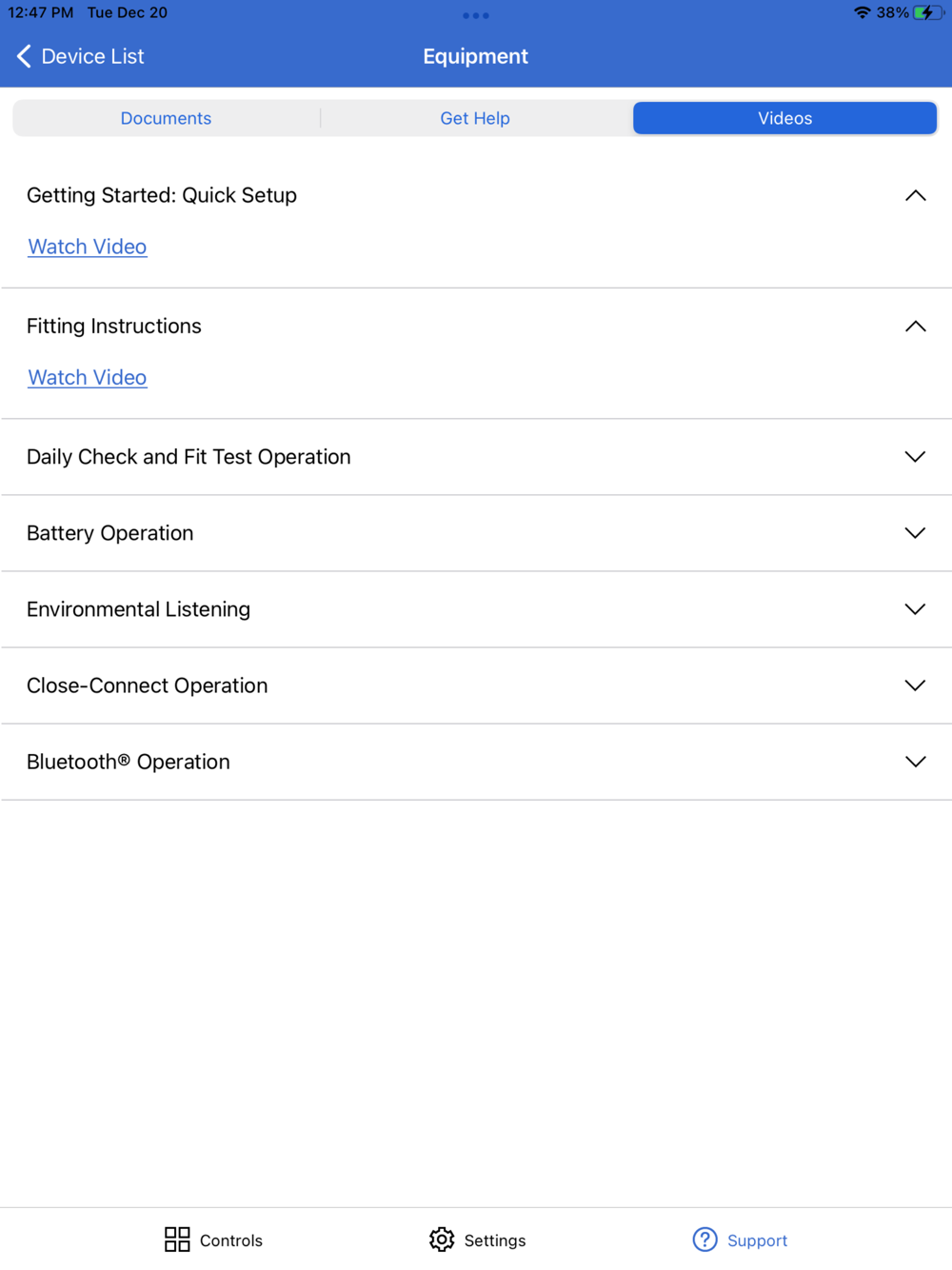Tap the battery status icon
Viewport: 952px width, 1270px height.
(x=929, y=12)
